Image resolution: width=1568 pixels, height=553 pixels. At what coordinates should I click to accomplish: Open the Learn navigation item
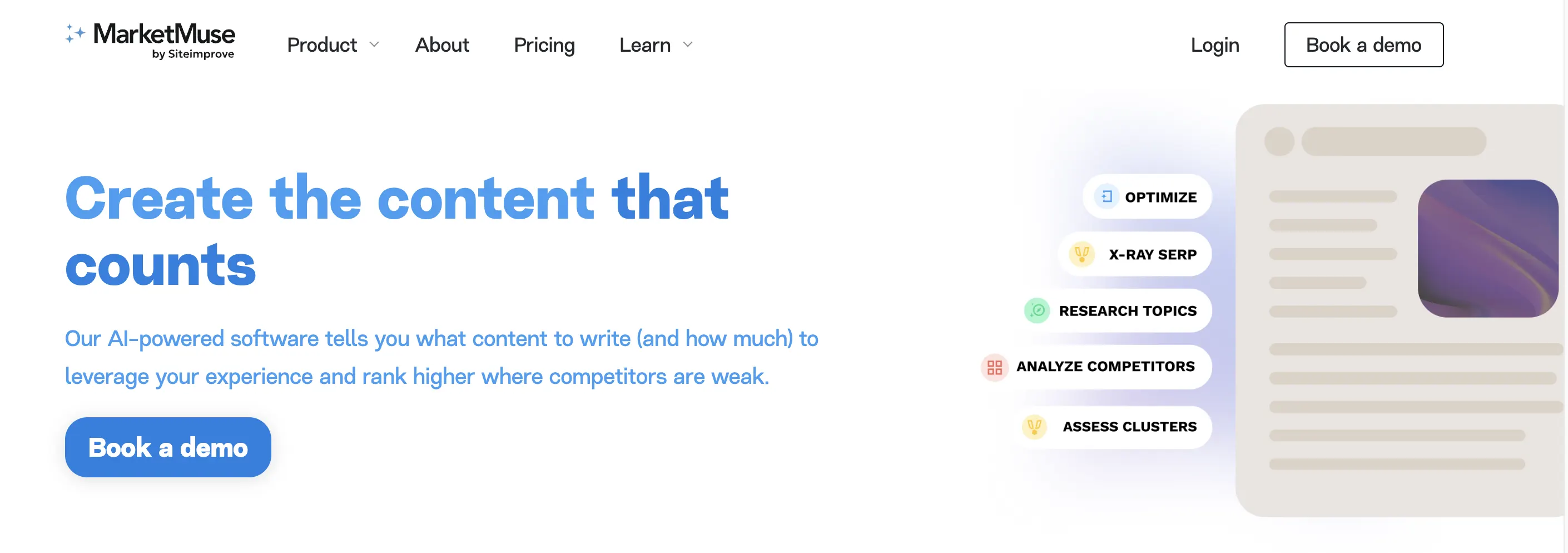tap(644, 45)
